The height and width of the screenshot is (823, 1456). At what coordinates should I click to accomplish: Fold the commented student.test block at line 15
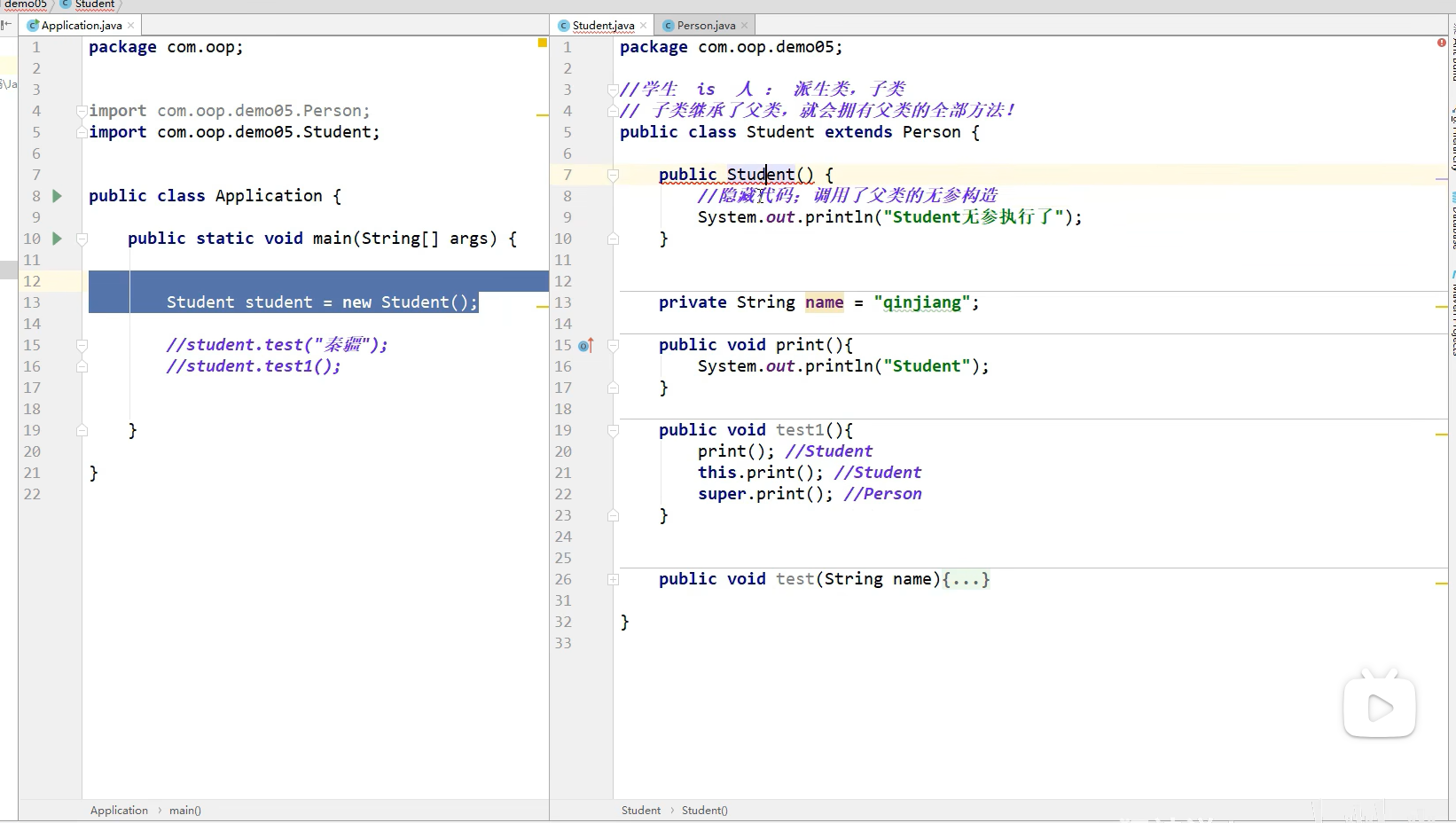click(82, 345)
